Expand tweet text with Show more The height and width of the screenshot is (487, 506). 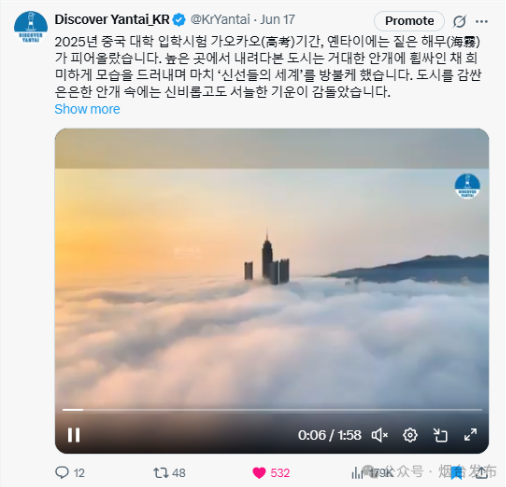87,109
